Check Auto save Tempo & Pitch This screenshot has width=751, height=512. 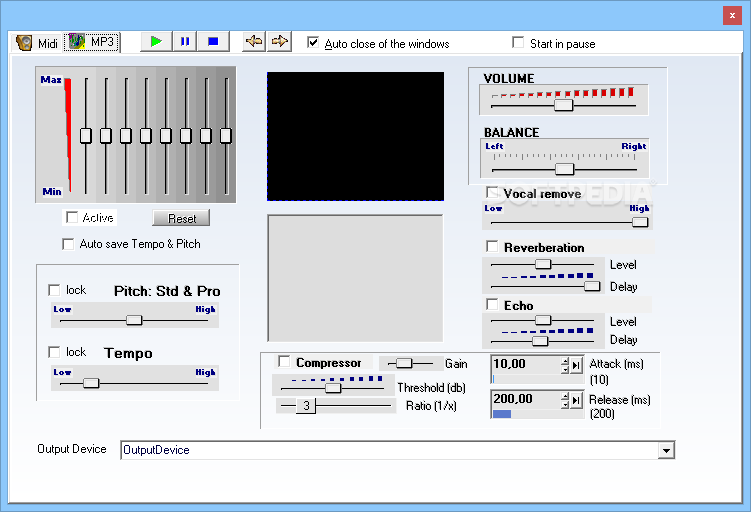click(68, 244)
